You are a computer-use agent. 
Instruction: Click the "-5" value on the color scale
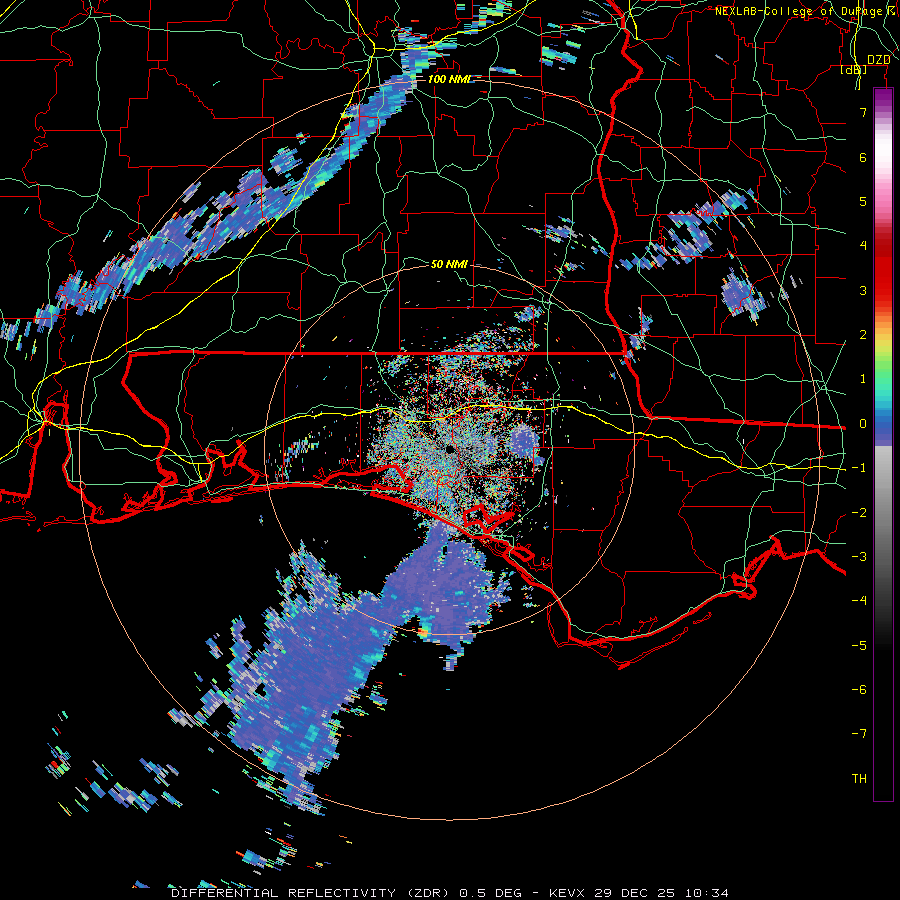click(859, 646)
